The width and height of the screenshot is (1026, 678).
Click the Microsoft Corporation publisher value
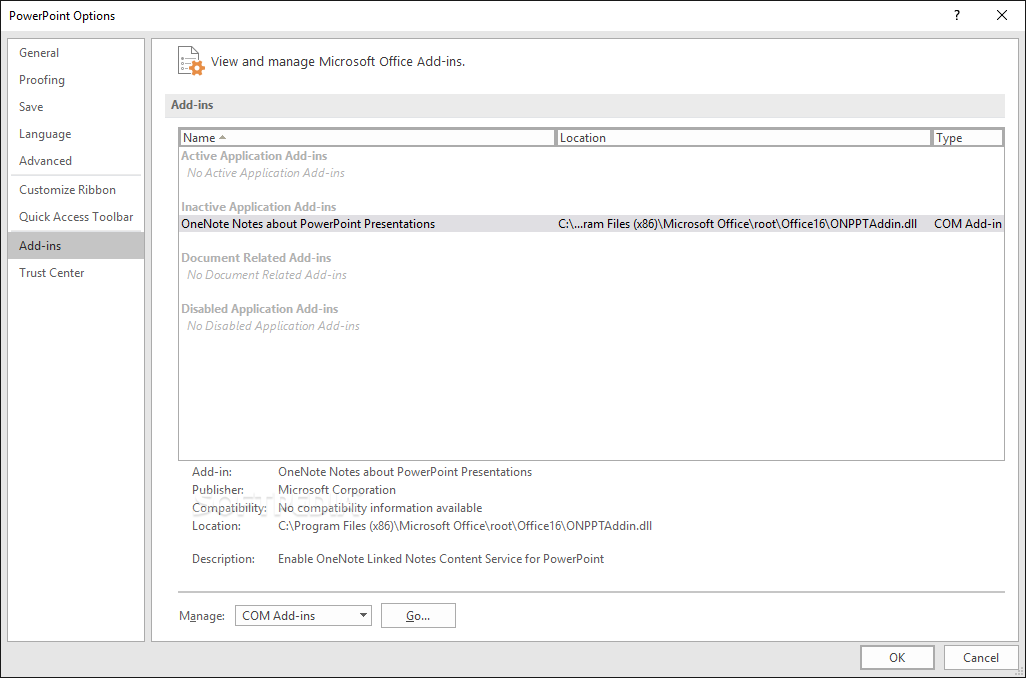click(337, 490)
